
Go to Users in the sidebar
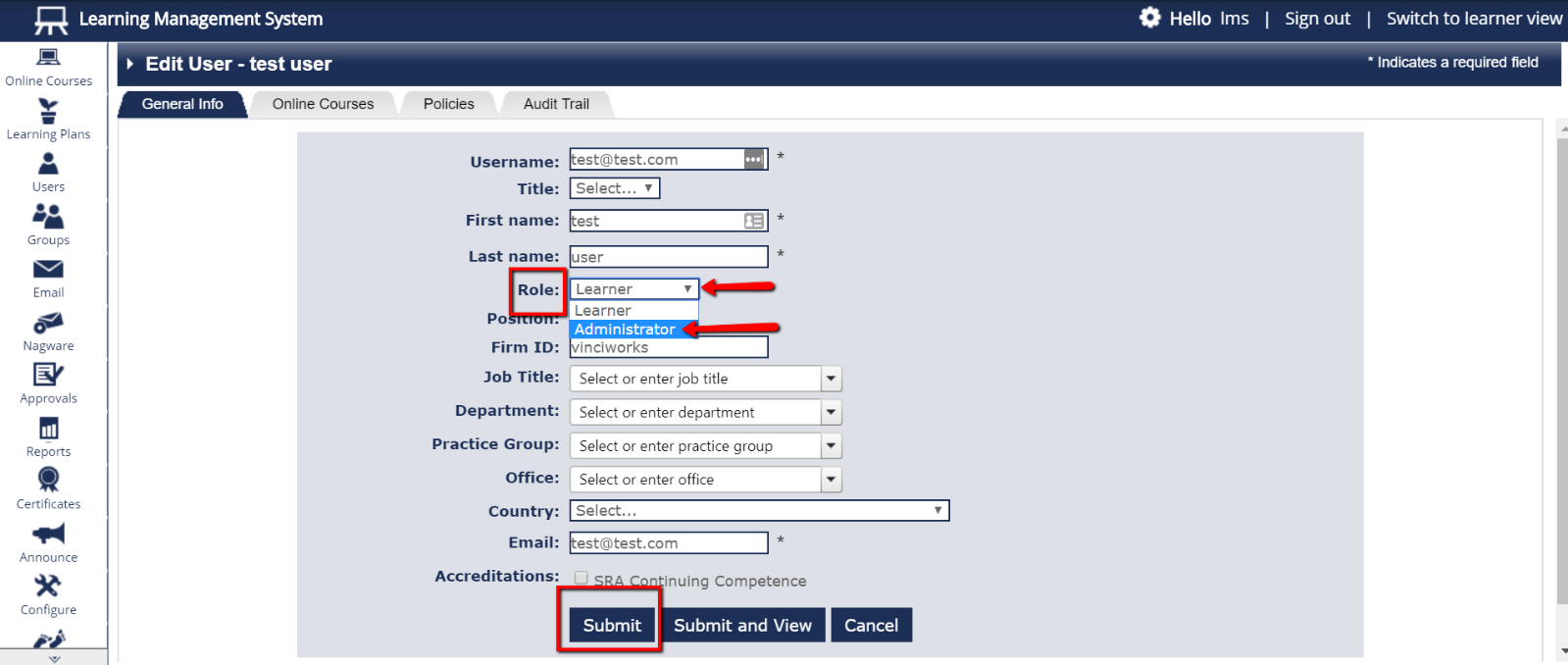tap(48, 173)
